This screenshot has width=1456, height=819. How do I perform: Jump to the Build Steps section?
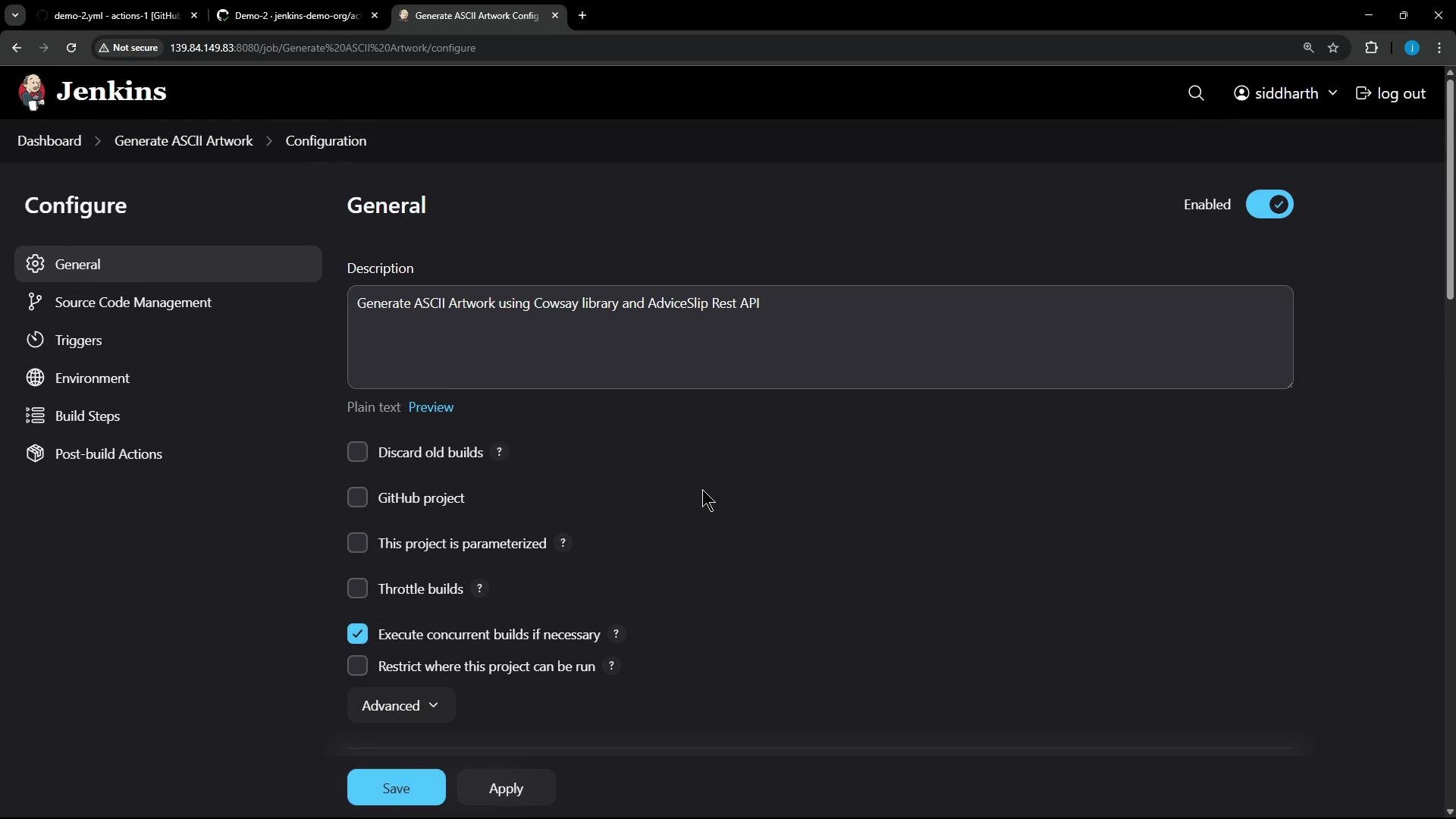pos(168,416)
